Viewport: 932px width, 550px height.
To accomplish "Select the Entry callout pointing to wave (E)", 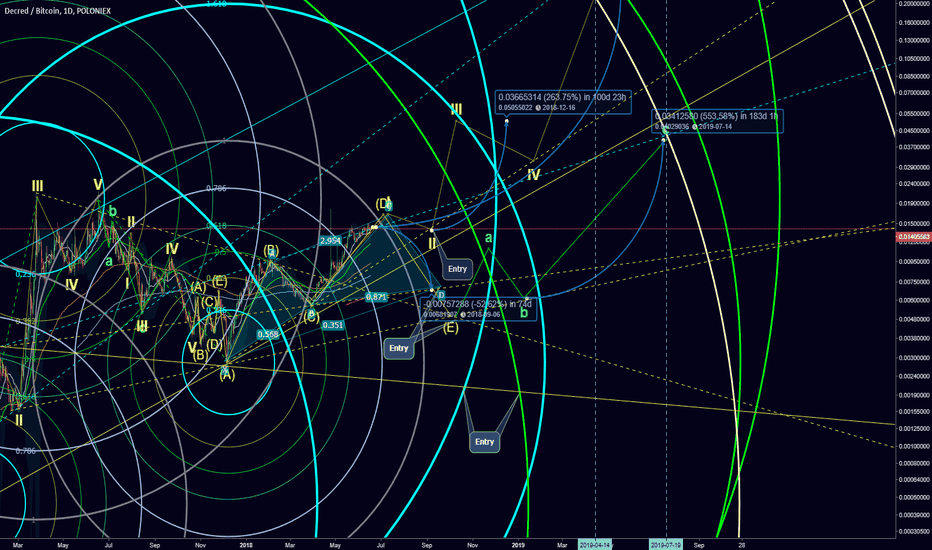I will coord(398,348).
